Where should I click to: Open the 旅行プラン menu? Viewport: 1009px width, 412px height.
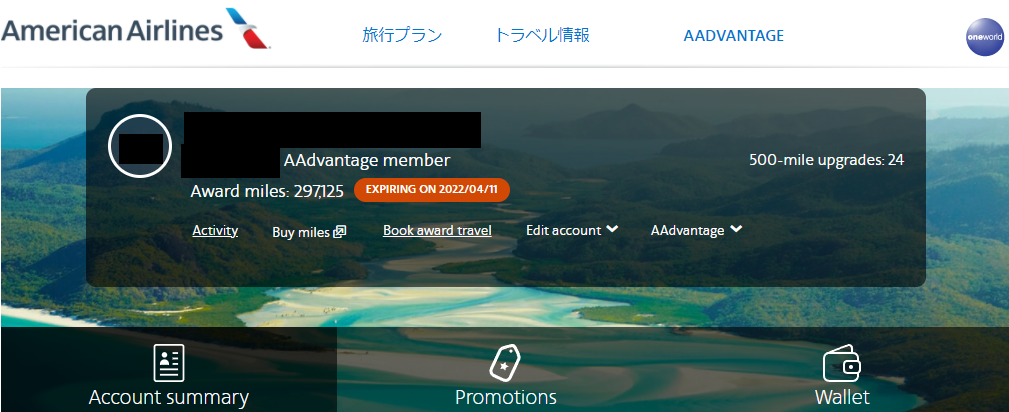point(402,35)
